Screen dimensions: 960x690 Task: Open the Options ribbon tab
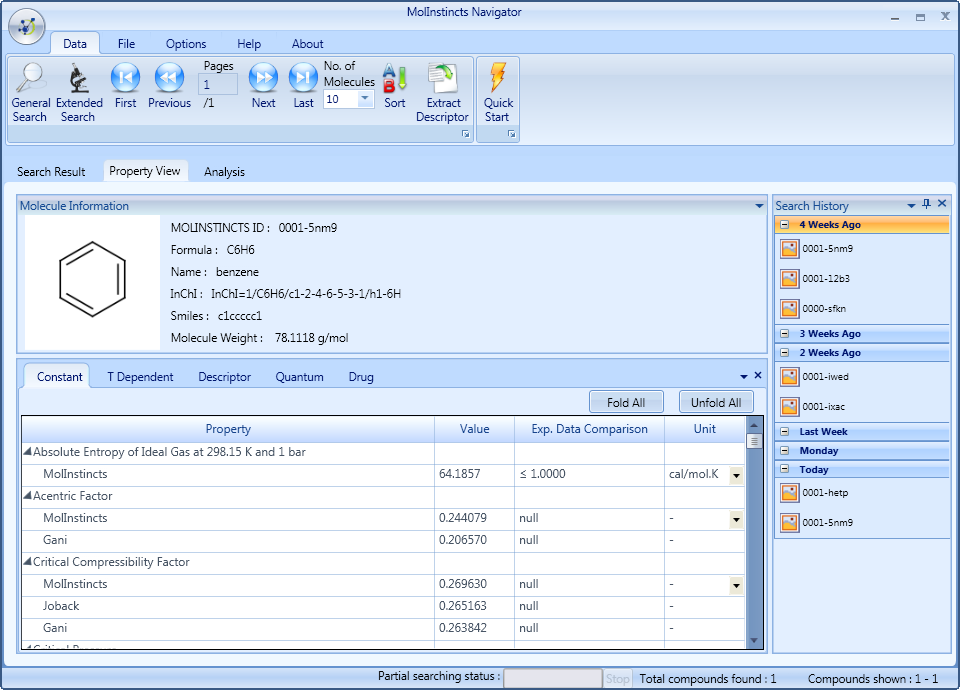point(186,43)
